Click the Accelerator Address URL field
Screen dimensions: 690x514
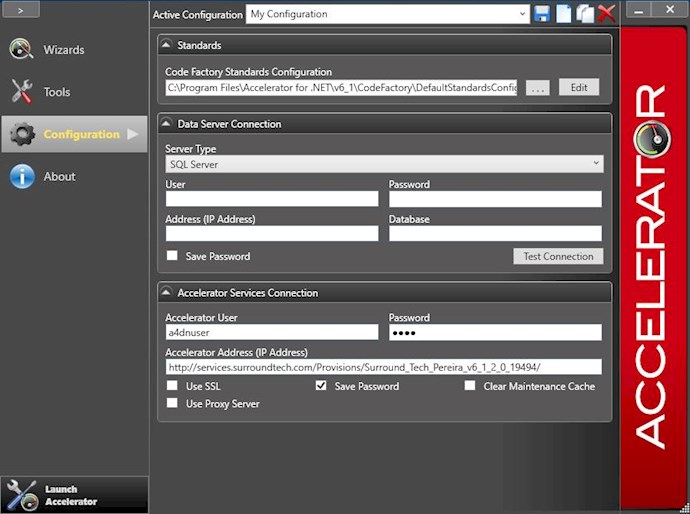[384, 367]
